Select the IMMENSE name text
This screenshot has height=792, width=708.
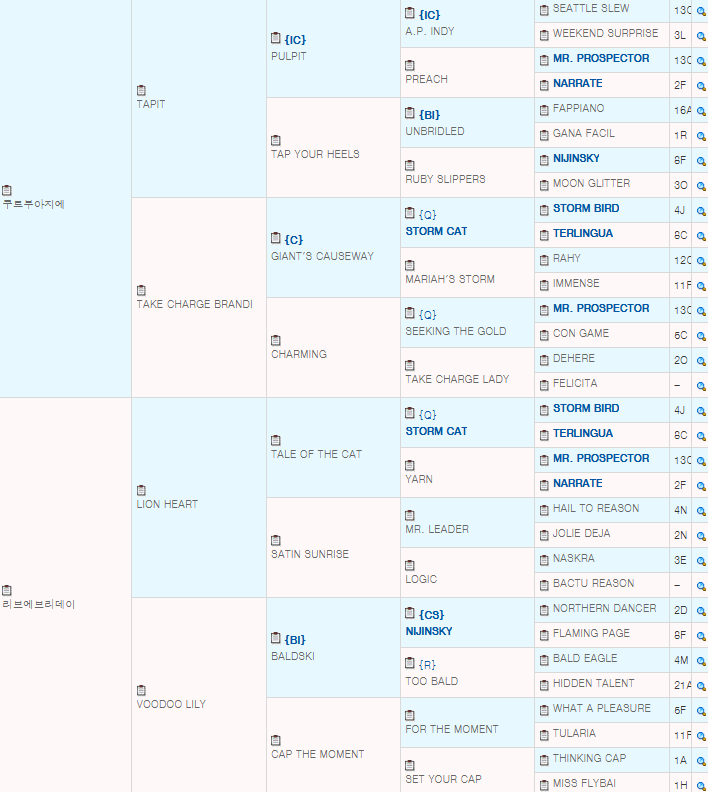576,283
